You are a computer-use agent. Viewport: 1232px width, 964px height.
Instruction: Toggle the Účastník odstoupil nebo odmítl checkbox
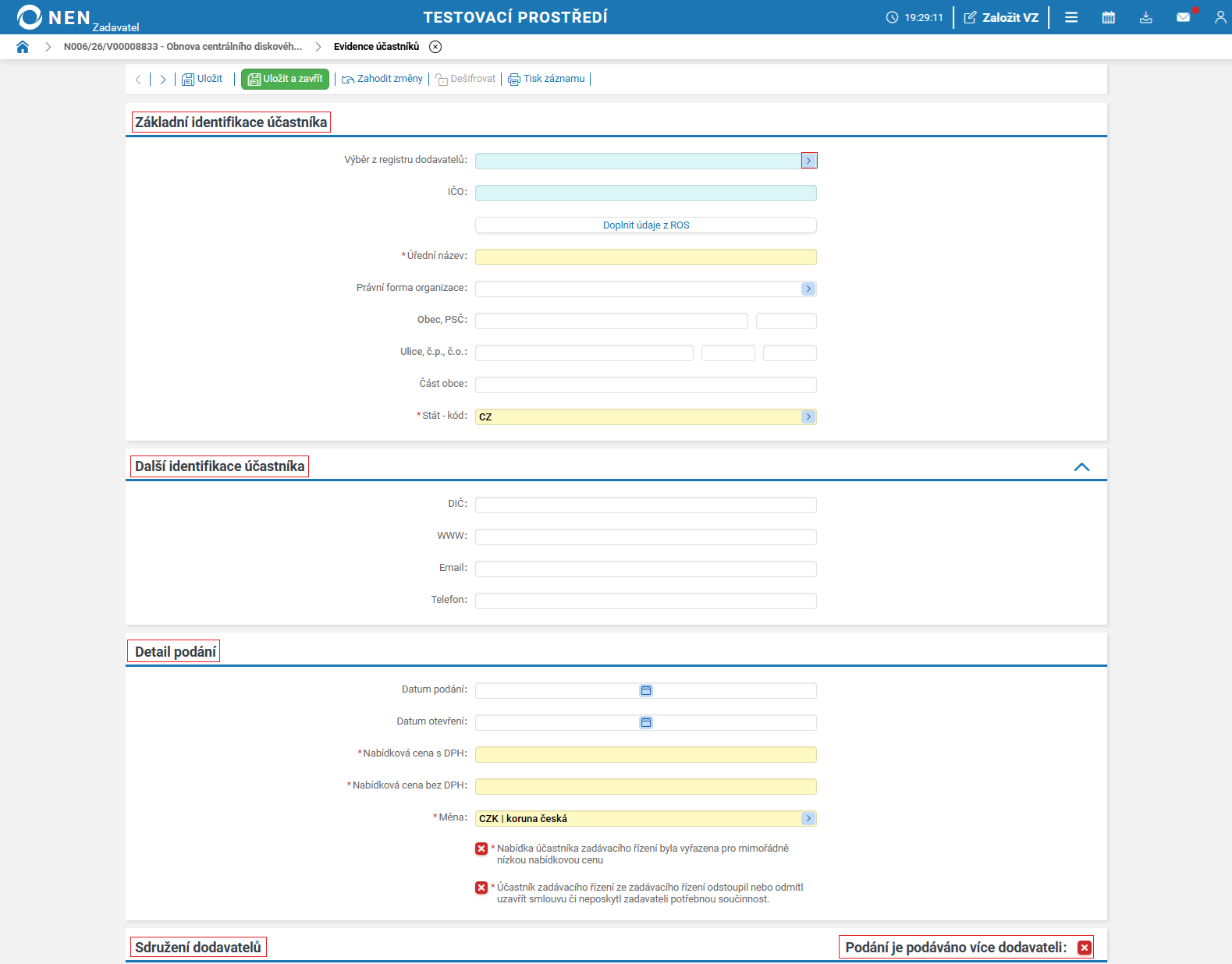coord(481,888)
